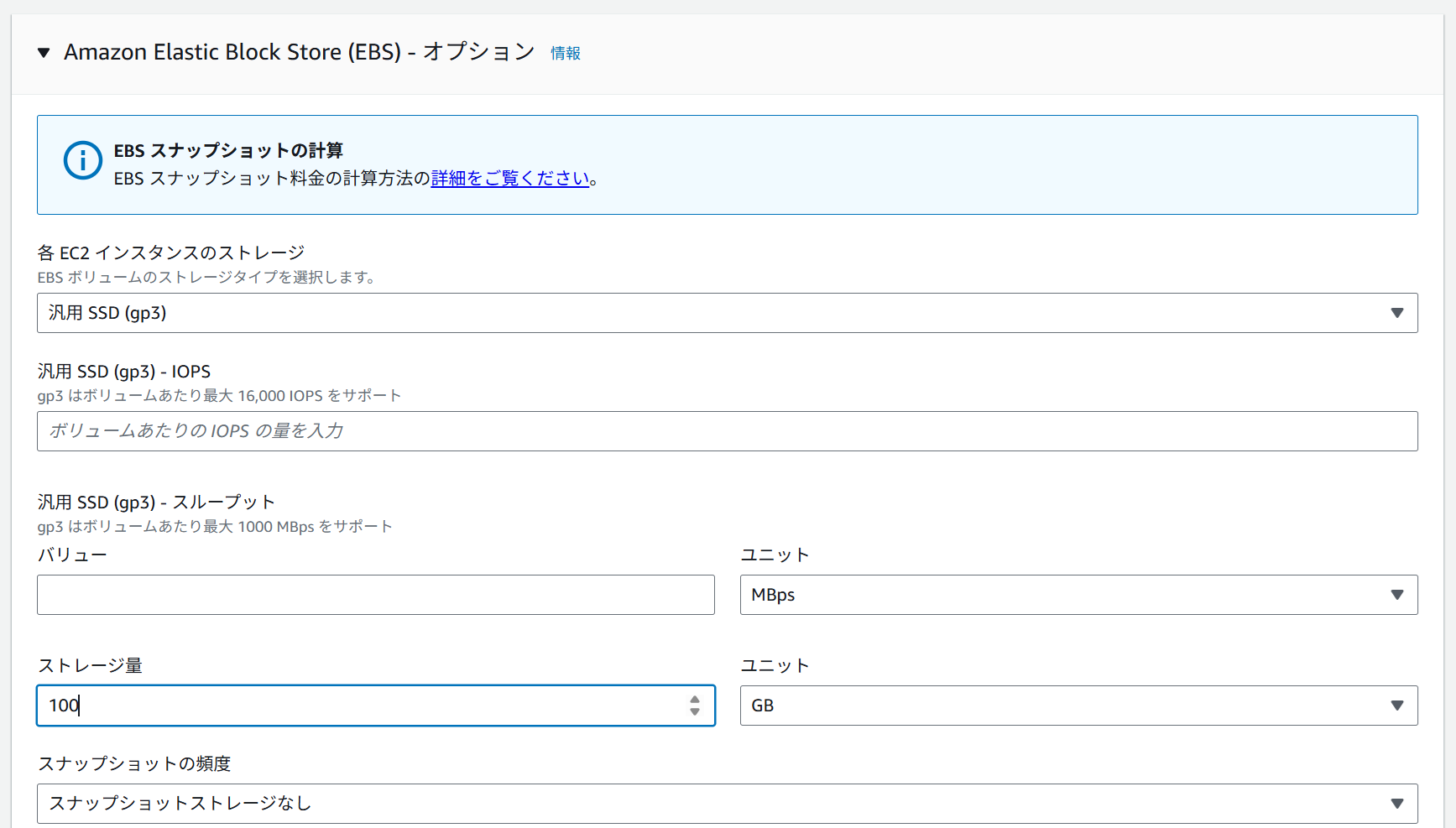Viewport: 1456px width, 828px height.
Task: Open the 詳細をご覧ください link
Action: tap(510, 178)
